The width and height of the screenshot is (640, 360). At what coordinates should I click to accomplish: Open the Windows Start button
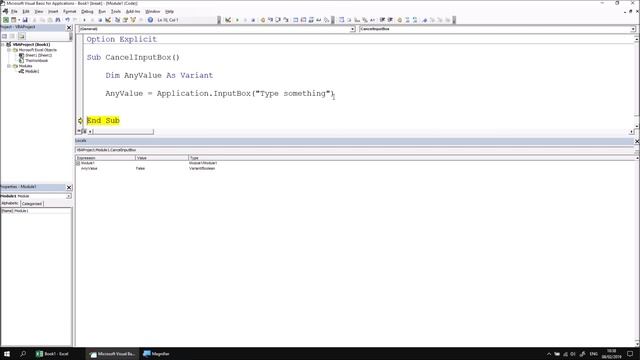(7, 354)
